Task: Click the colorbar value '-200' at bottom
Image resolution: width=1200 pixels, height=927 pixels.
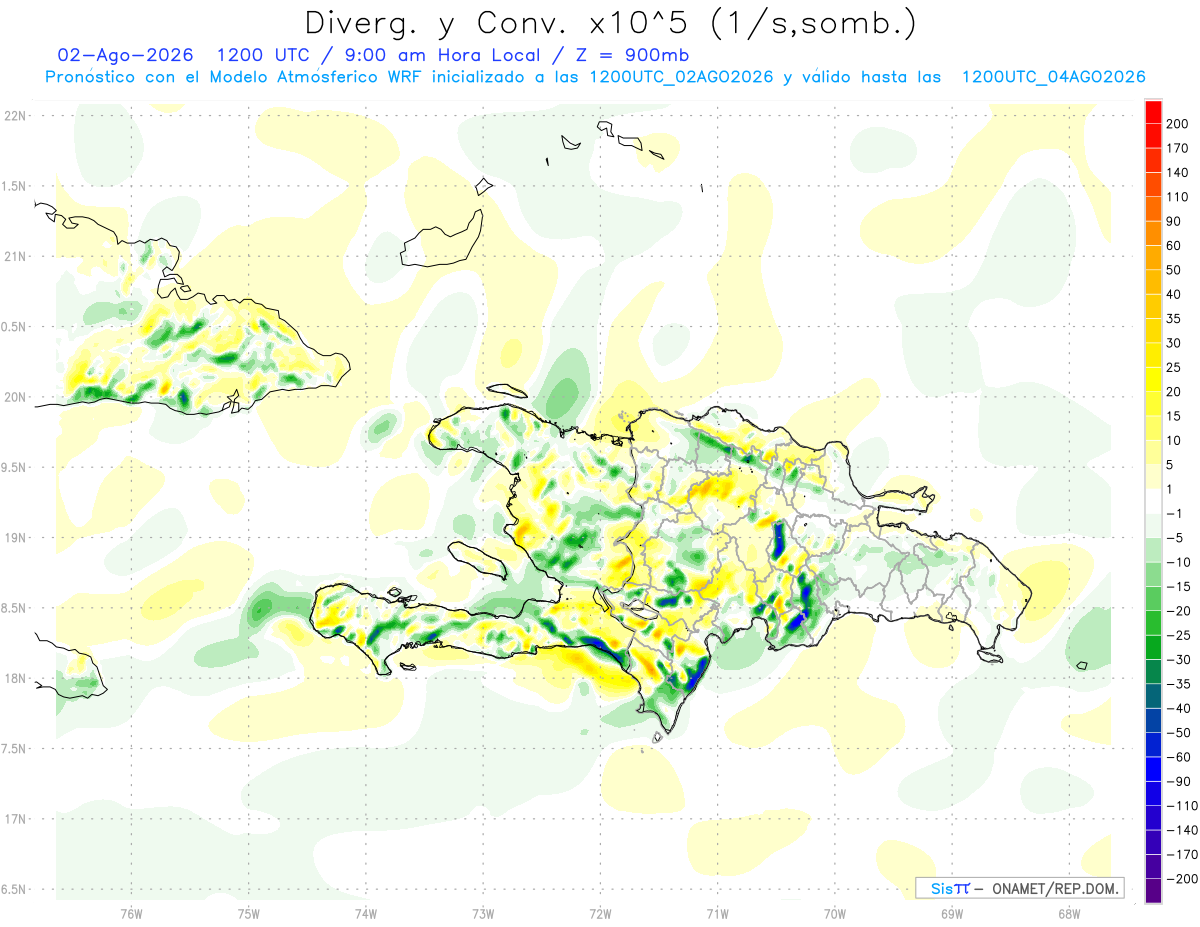Action: [1182, 879]
